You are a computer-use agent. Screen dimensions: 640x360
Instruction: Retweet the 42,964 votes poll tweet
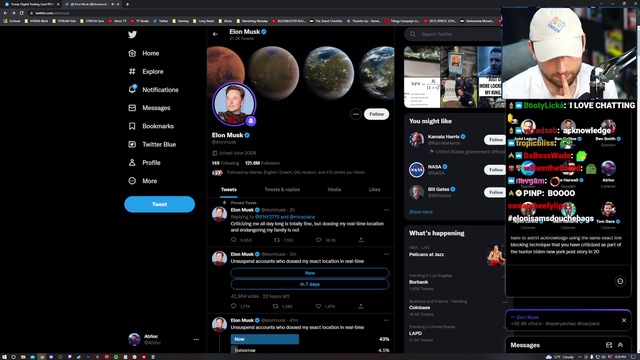point(276,306)
